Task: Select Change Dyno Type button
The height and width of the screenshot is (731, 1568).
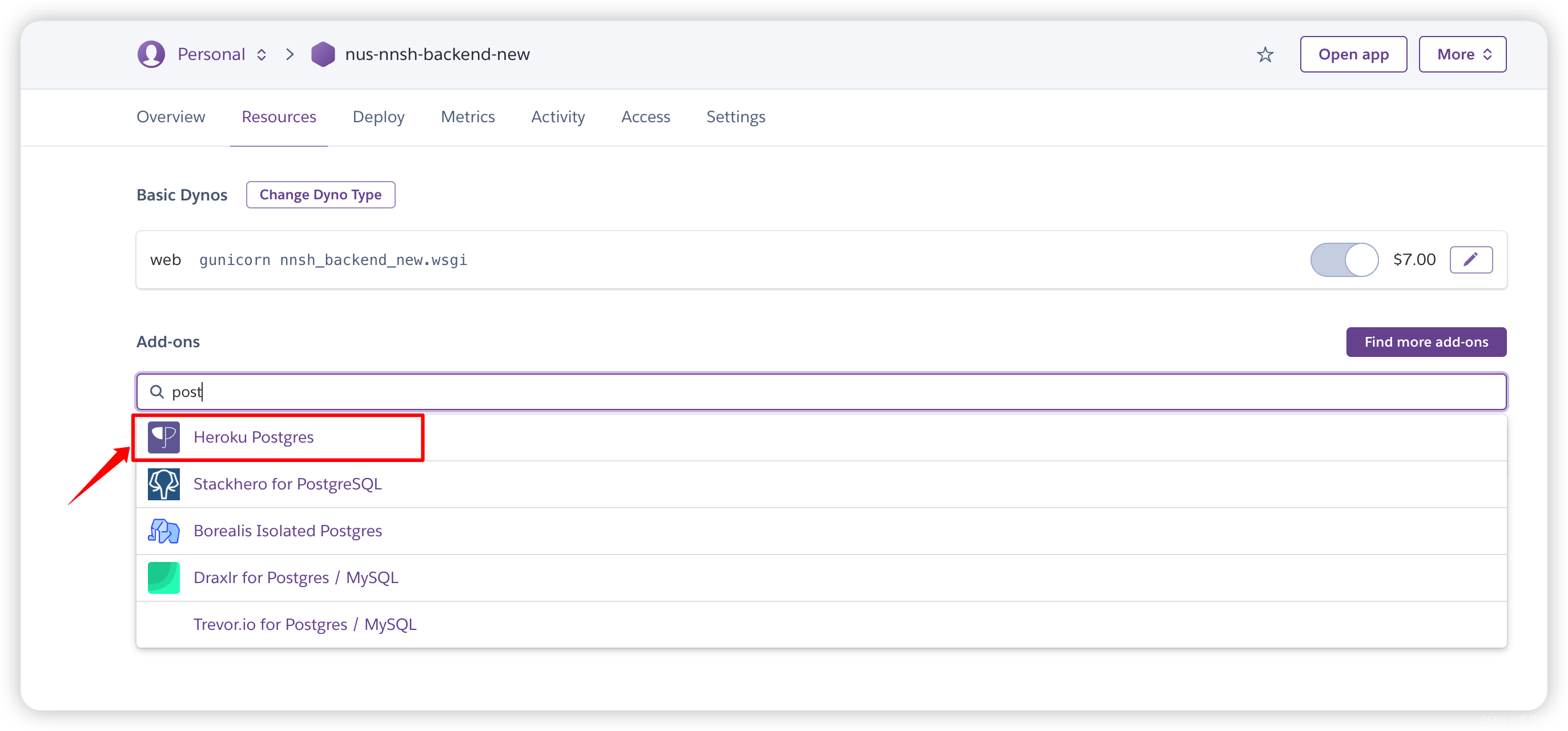Action: point(320,194)
